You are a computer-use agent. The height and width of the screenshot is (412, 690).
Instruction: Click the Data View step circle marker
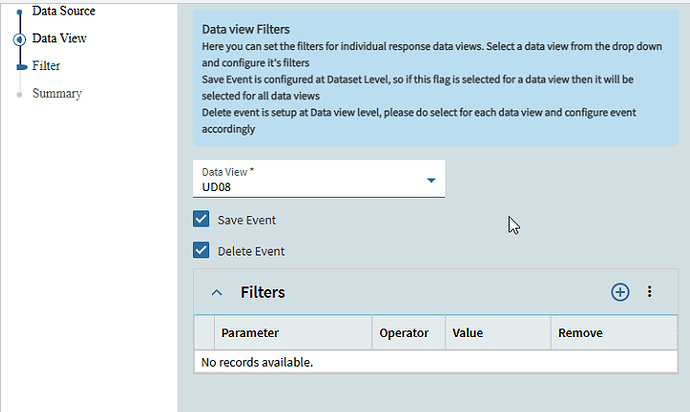click(x=19, y=39)
